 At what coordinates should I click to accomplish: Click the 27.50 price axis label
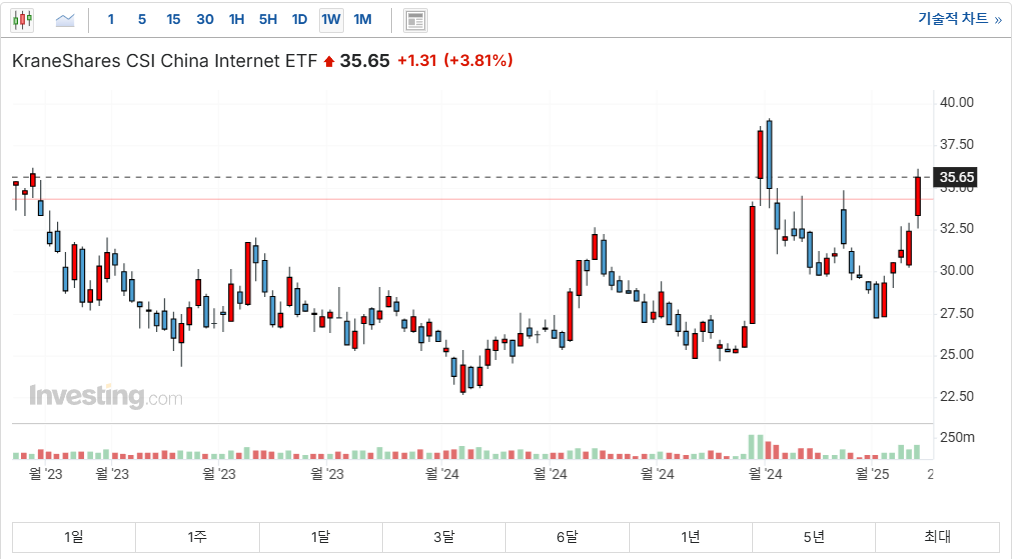click(x=956, y=313)
